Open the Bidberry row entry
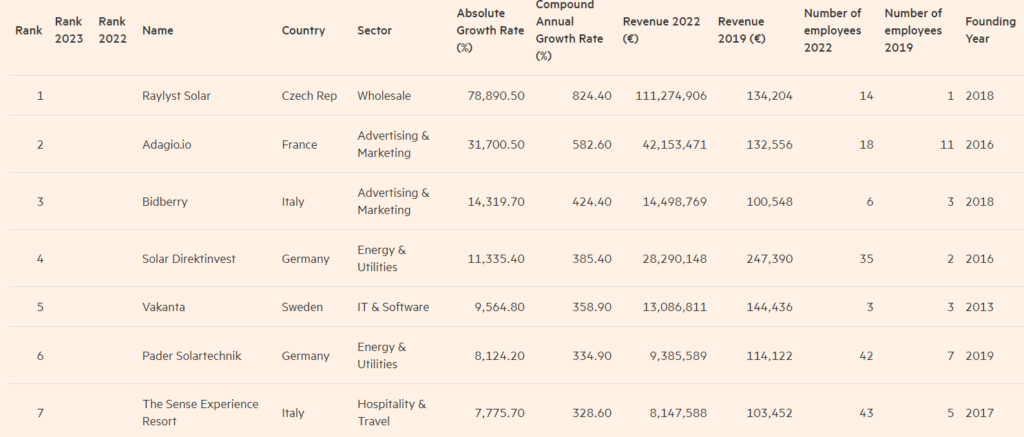 click(165, 202)
